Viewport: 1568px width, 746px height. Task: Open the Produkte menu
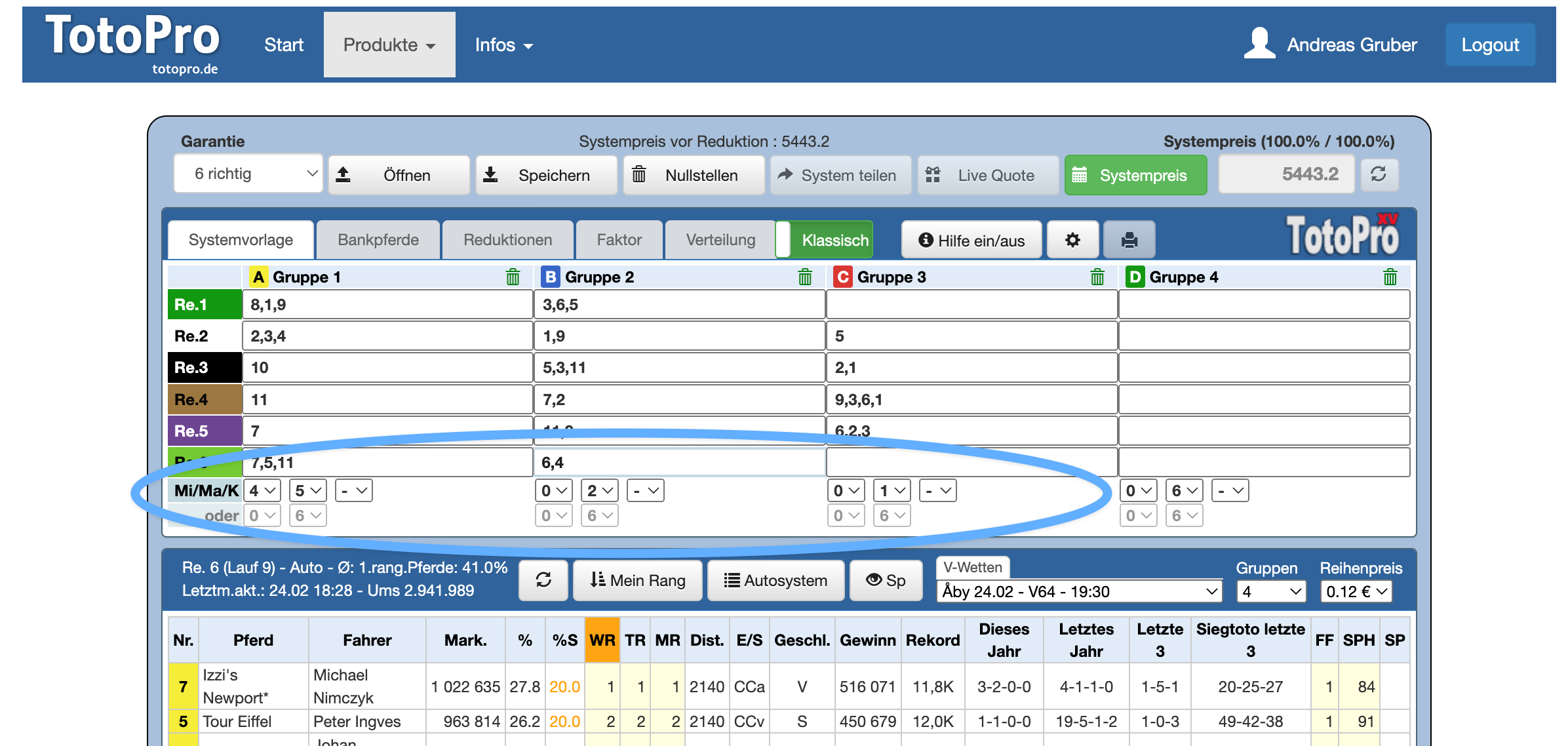tap(389, 45)
